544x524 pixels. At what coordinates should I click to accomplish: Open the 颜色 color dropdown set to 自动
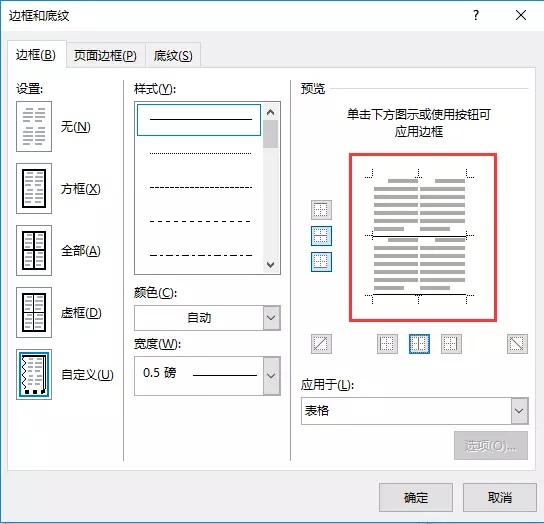(207, 318)
